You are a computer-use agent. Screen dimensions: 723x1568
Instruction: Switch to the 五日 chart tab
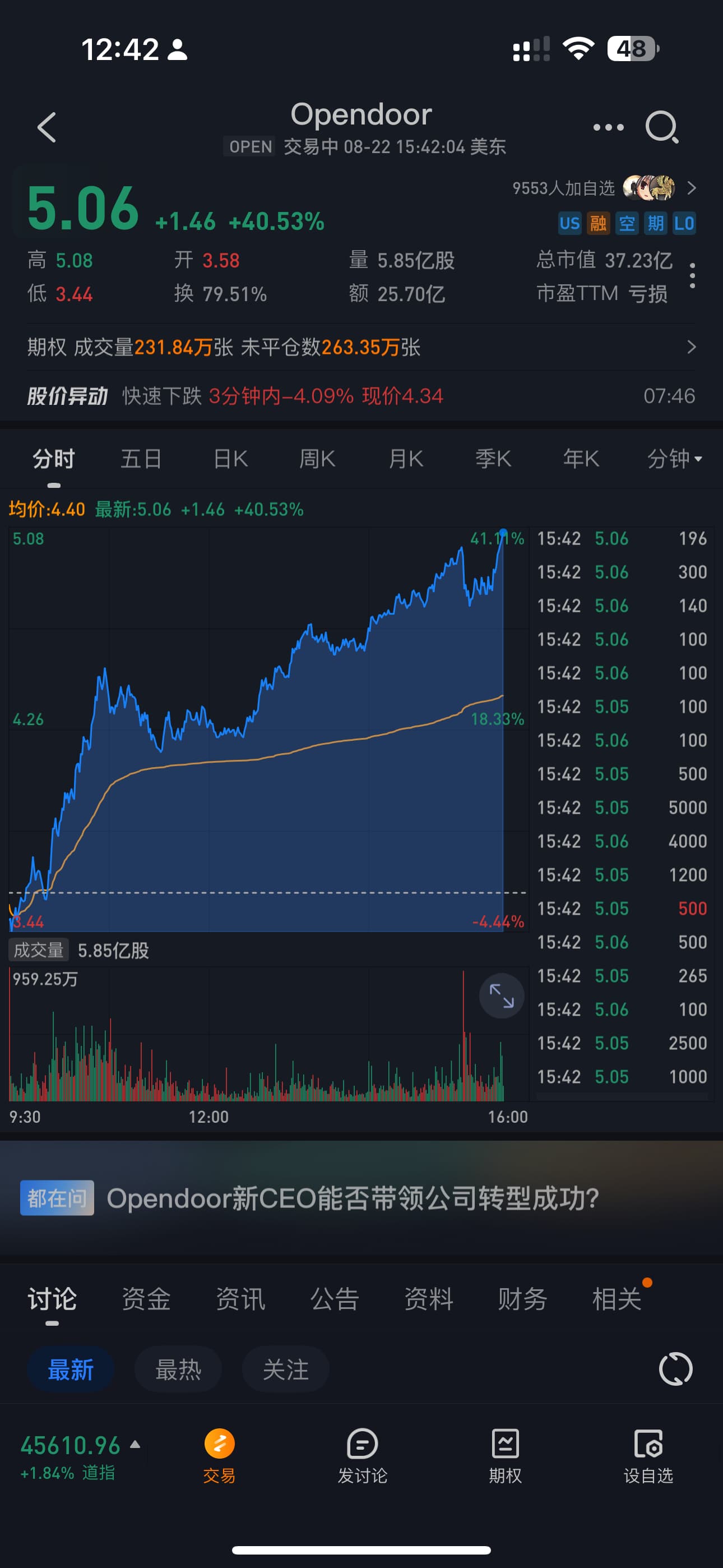141,459
